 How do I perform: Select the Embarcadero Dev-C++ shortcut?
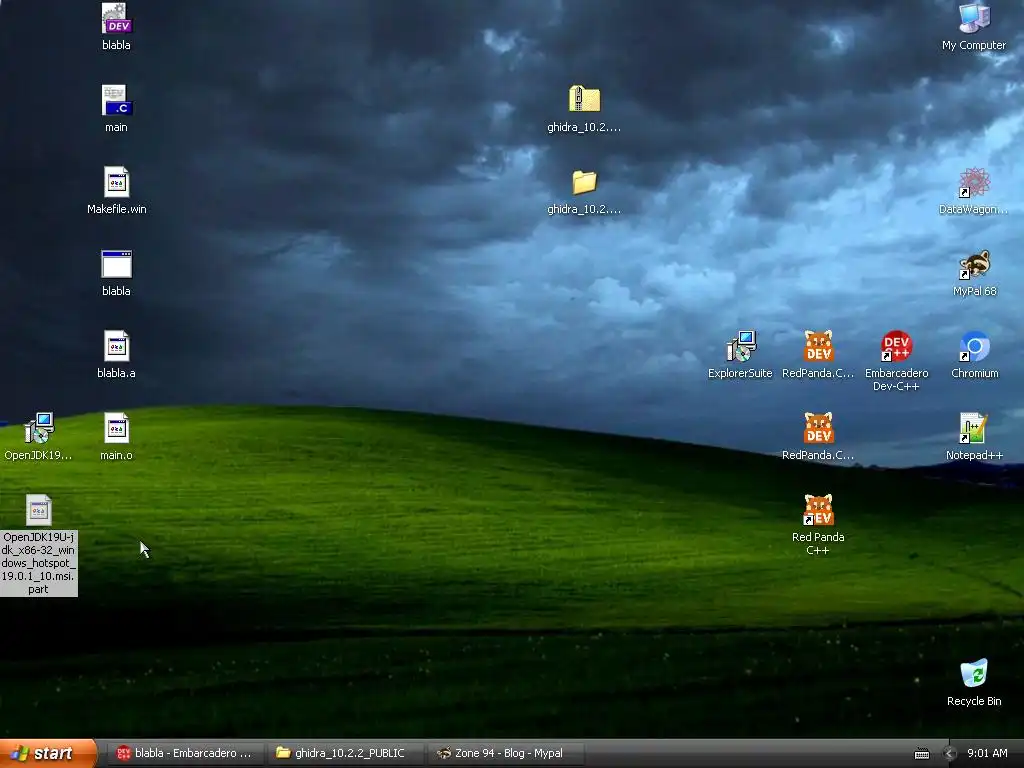[896, 346]
